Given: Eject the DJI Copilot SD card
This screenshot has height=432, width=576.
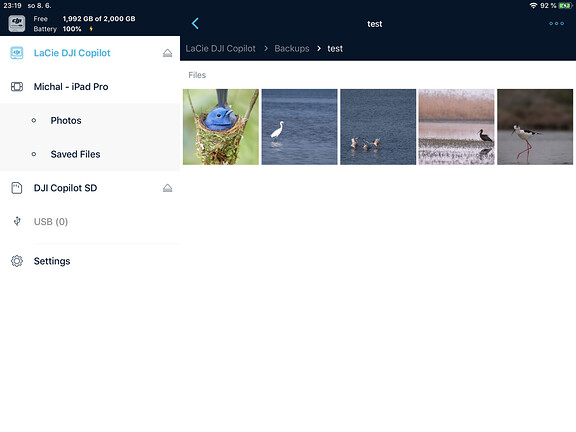Looking at the screenshot, I should pos(168,188).
